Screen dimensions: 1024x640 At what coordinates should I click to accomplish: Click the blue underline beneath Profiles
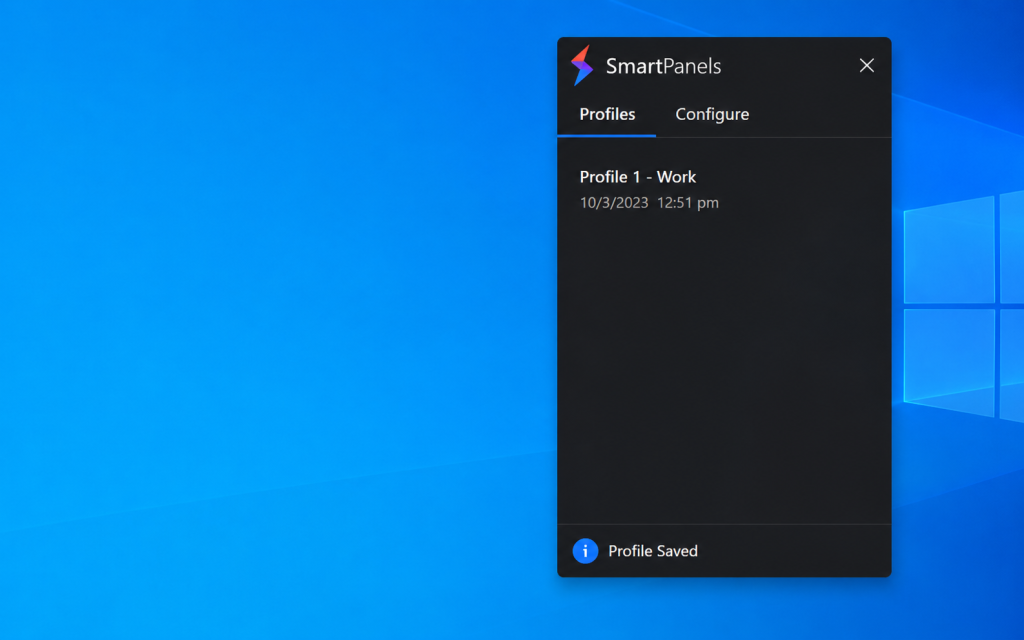607,136
